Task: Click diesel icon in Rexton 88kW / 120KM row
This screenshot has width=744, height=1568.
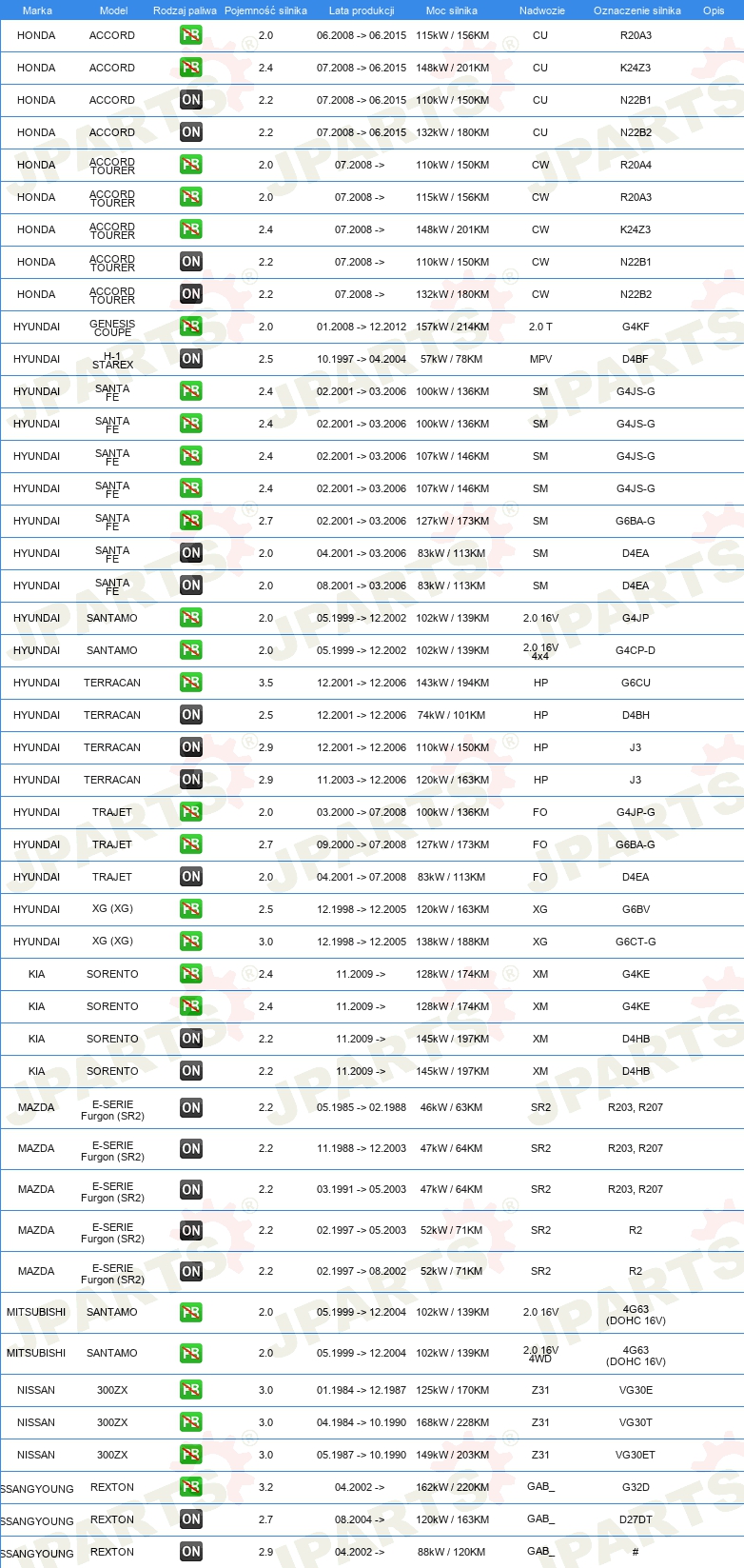Action: pos(190,1552)
